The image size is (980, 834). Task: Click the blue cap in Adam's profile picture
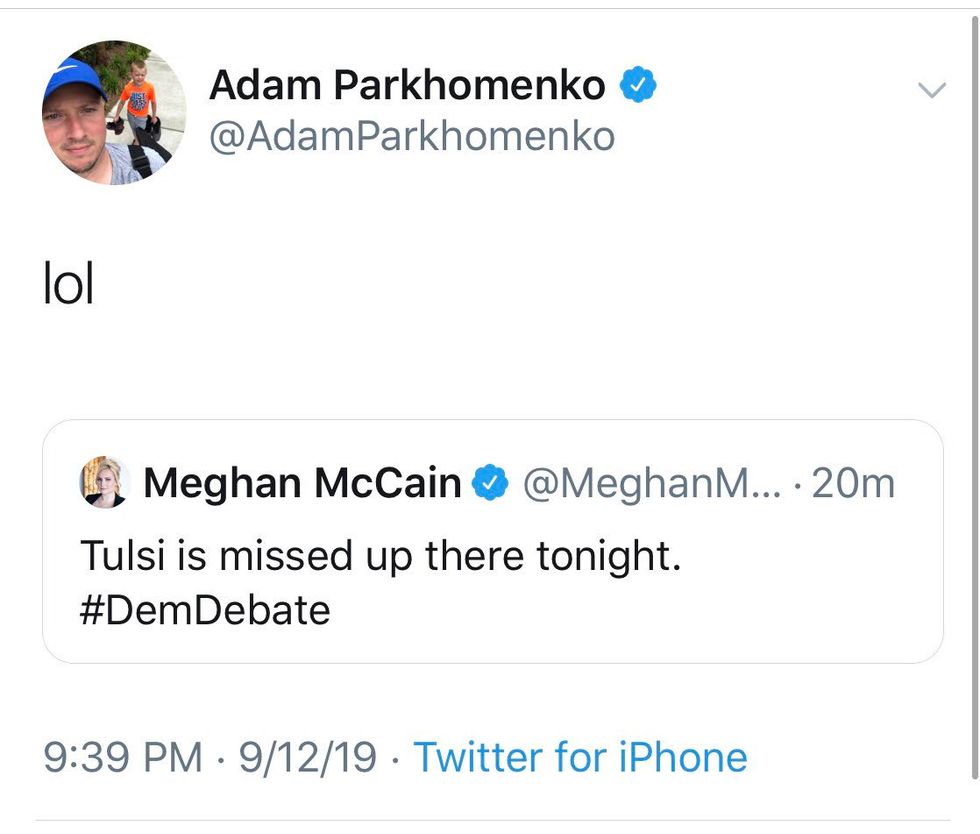(x=70, y=80)
